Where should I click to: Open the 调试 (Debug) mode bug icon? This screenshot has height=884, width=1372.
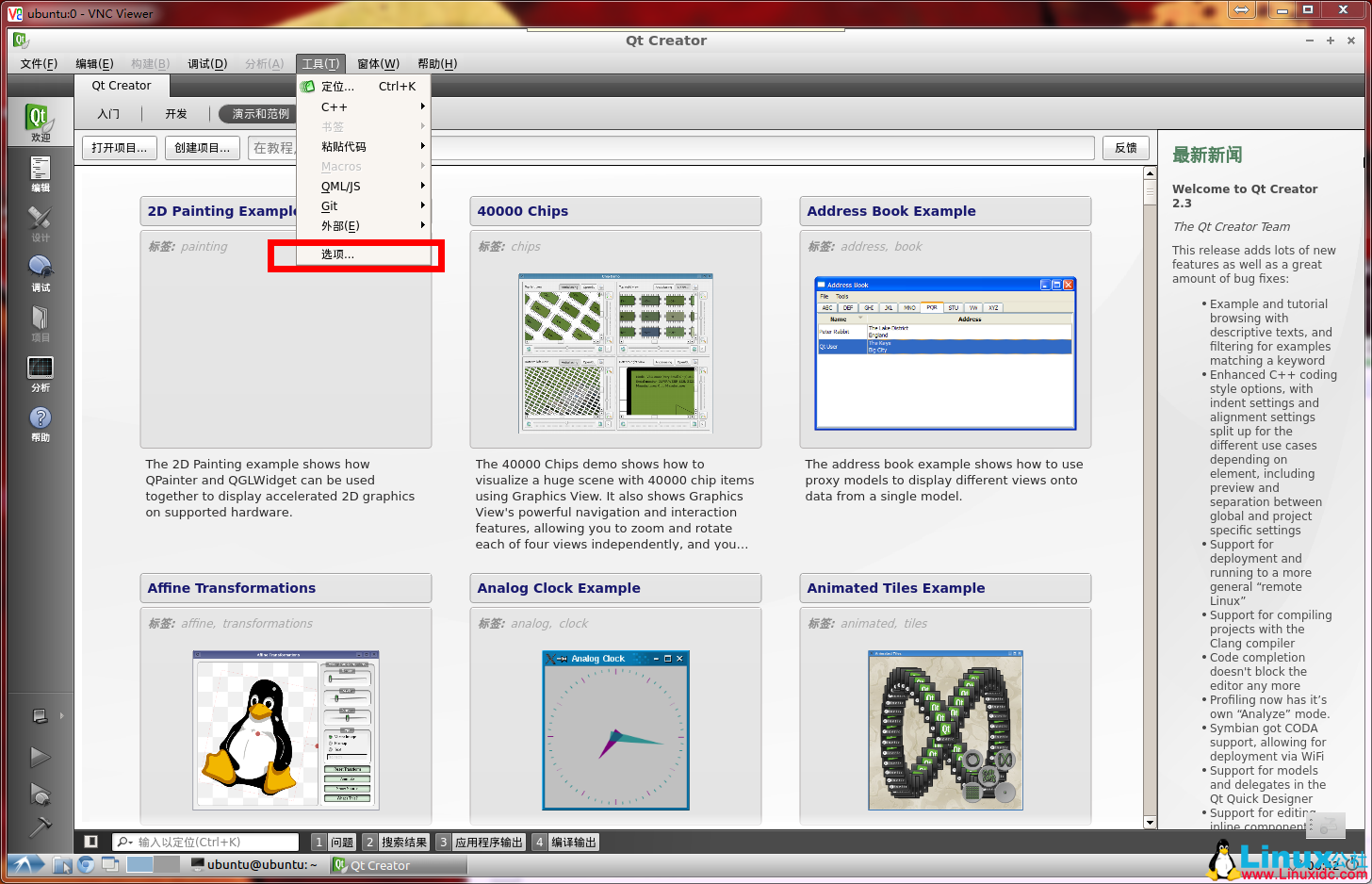click(40, 272)
